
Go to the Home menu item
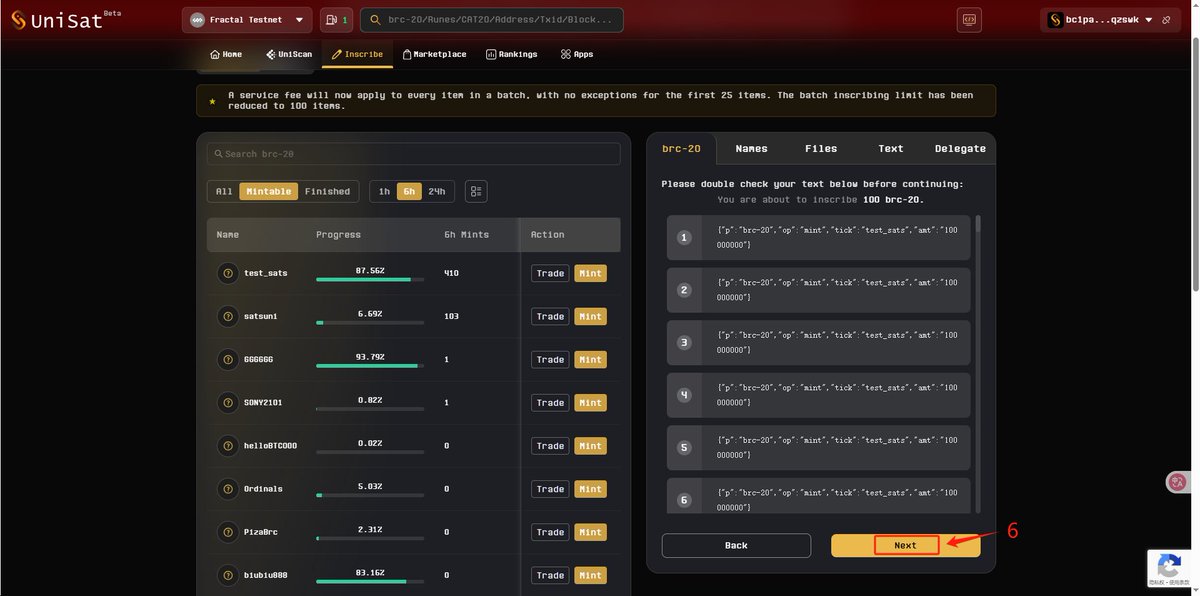click(226, 54)
